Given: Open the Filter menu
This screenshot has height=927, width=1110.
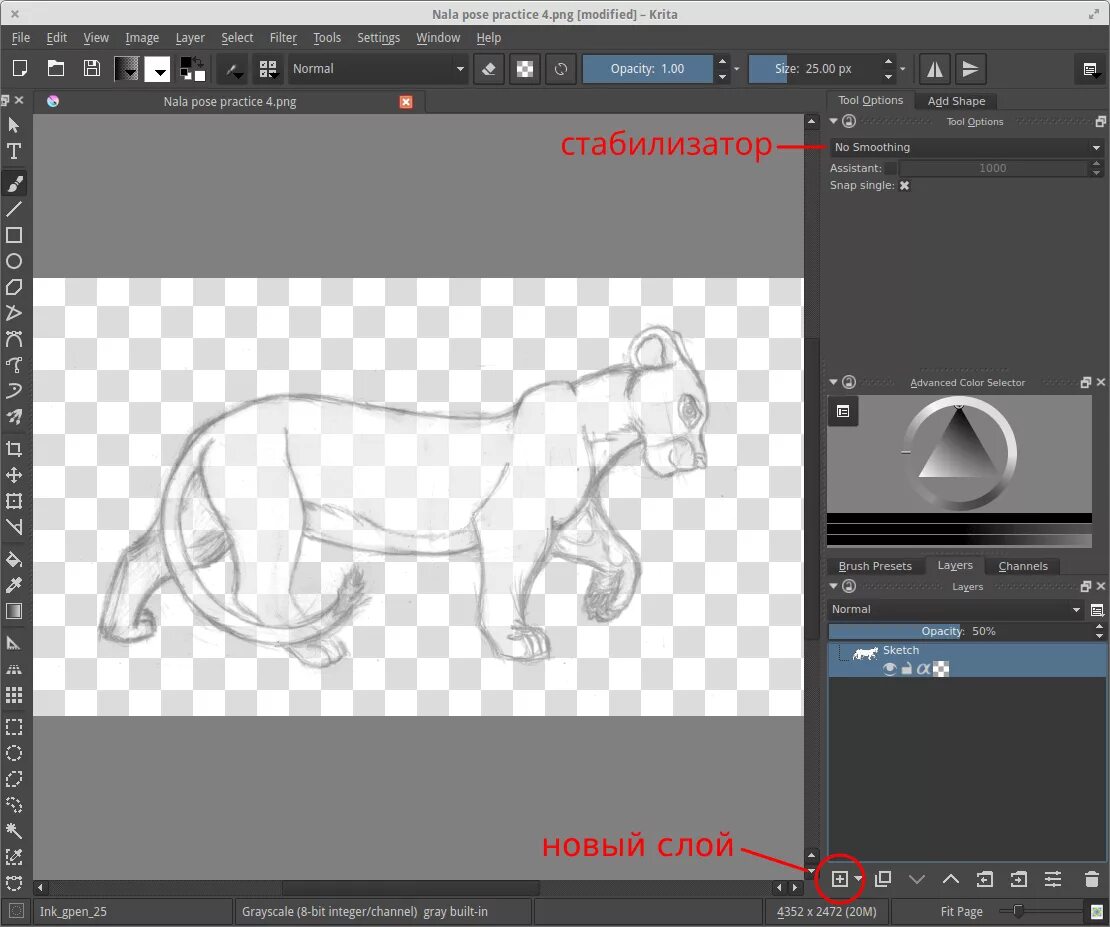Looking at the screenshot, I should [x=283, y=38].
